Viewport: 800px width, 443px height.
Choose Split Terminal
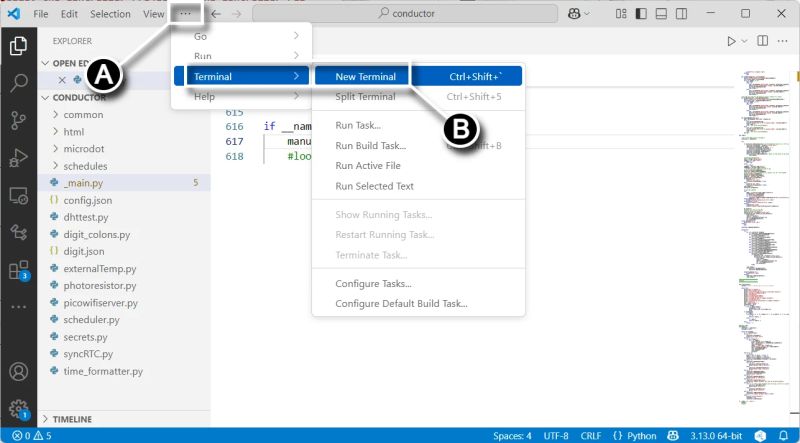tap(418, 96)
